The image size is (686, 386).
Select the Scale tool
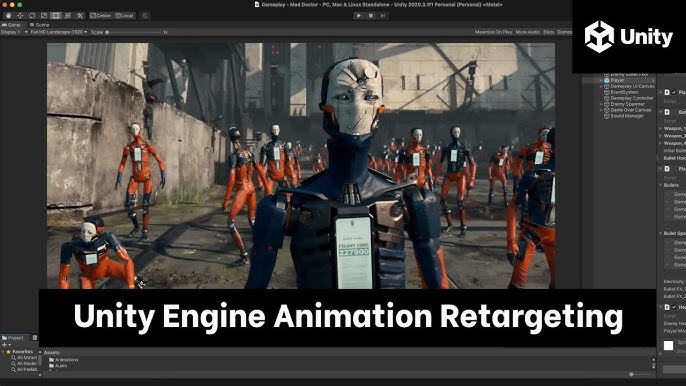[44, 15]
